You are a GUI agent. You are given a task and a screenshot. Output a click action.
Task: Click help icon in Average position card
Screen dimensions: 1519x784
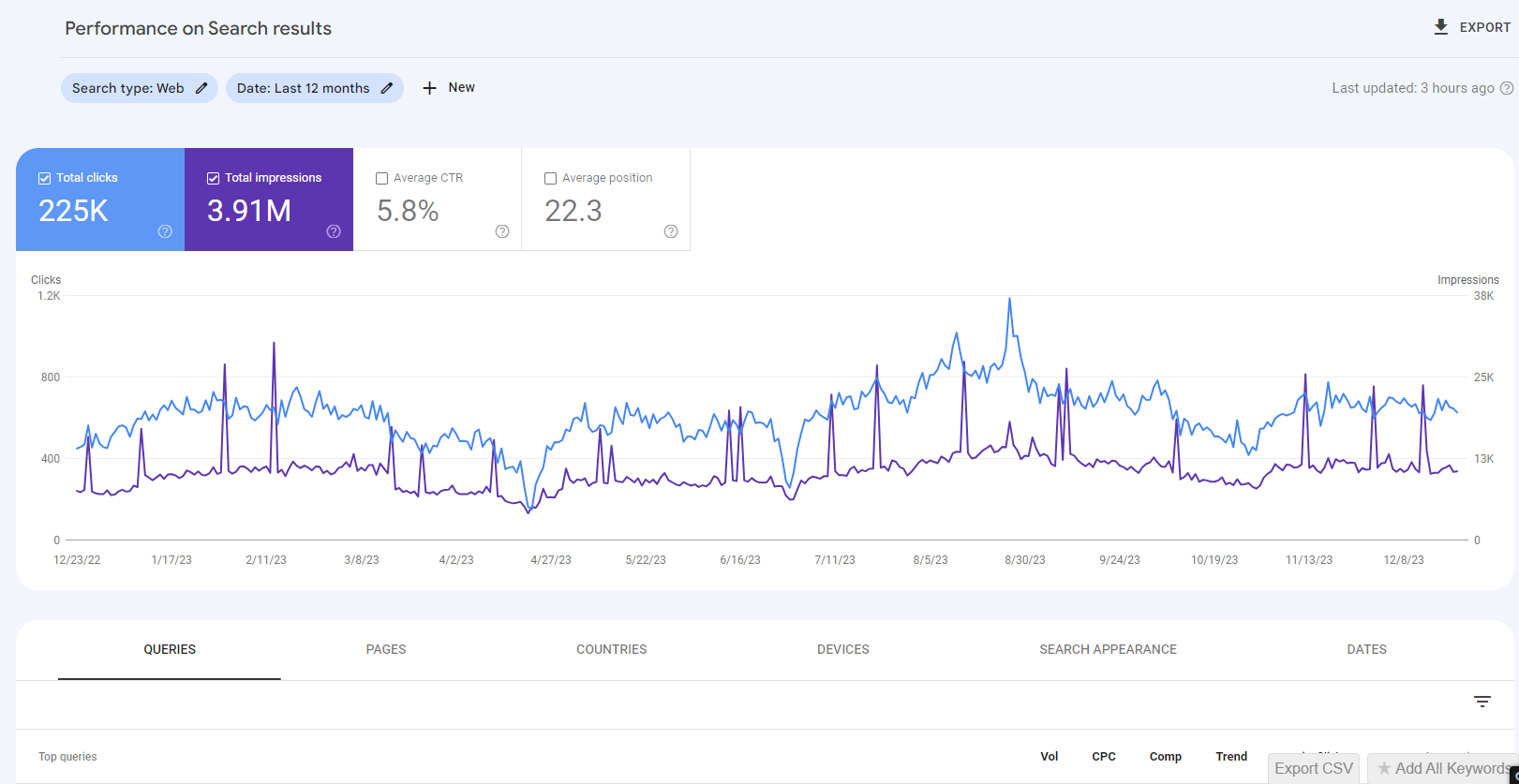pyautogui.click(x=671, y=231)
